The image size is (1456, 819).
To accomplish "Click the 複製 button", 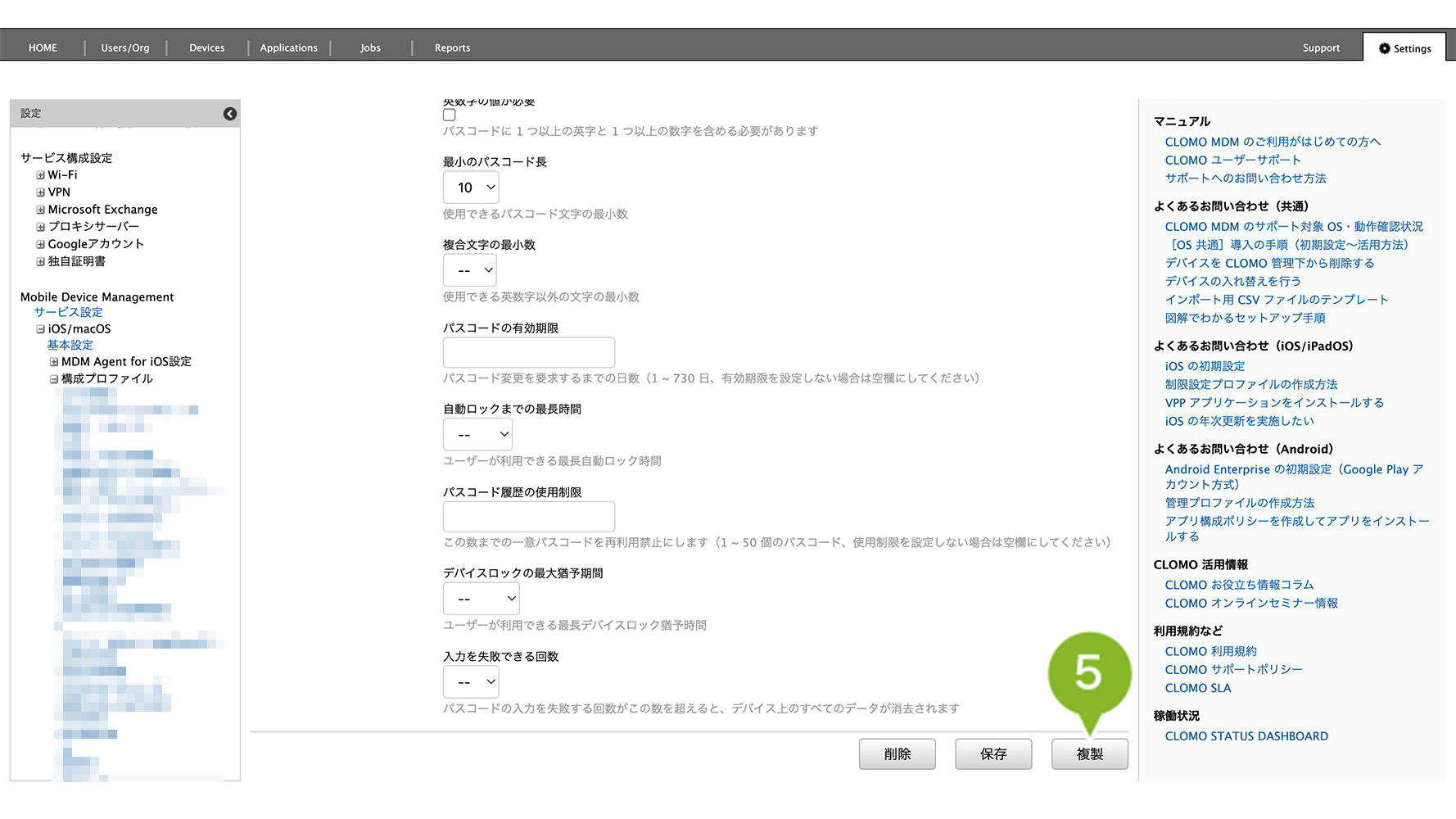I will pos(1089,754).
